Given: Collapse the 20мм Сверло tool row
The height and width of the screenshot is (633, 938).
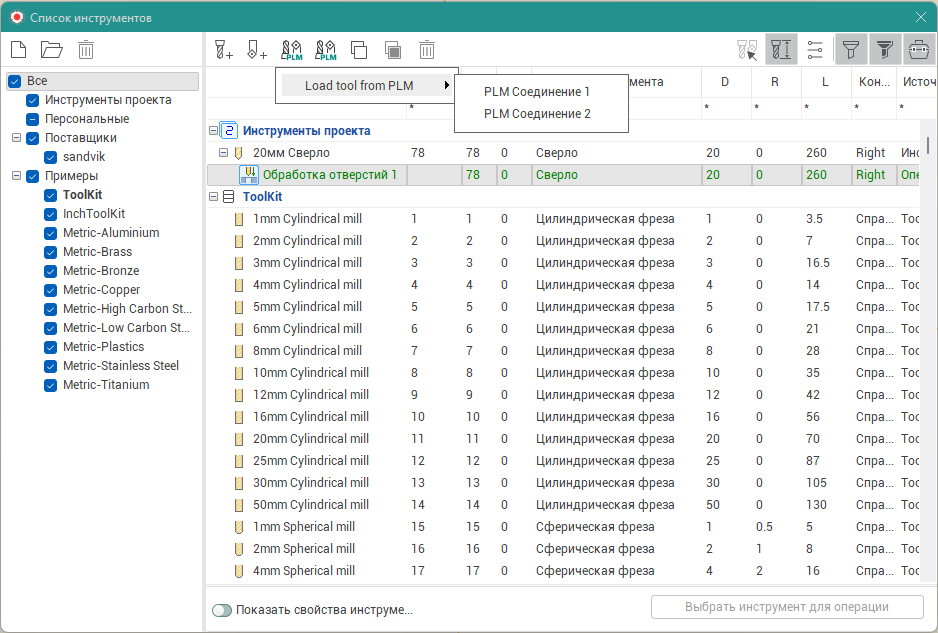Looking at the screenshot, I should click(x=223, y=153).
